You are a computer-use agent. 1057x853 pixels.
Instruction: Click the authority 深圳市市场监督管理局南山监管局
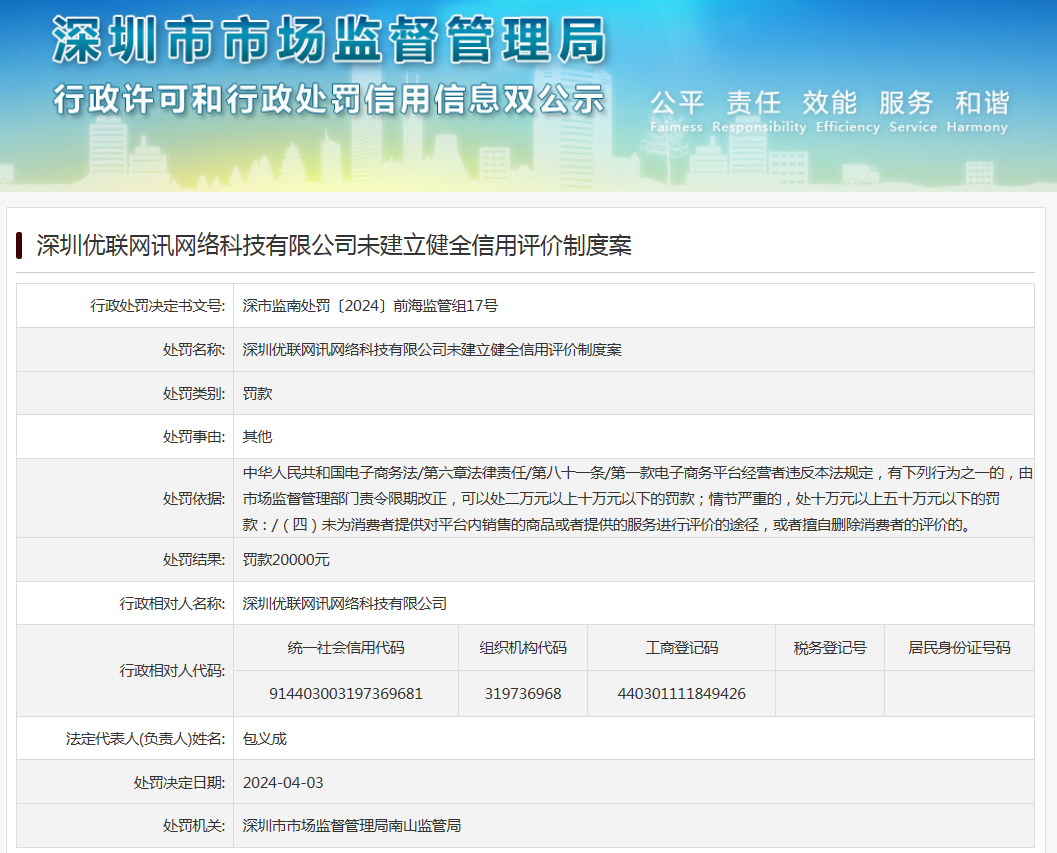pyautogui.click(x=351, y=826)
